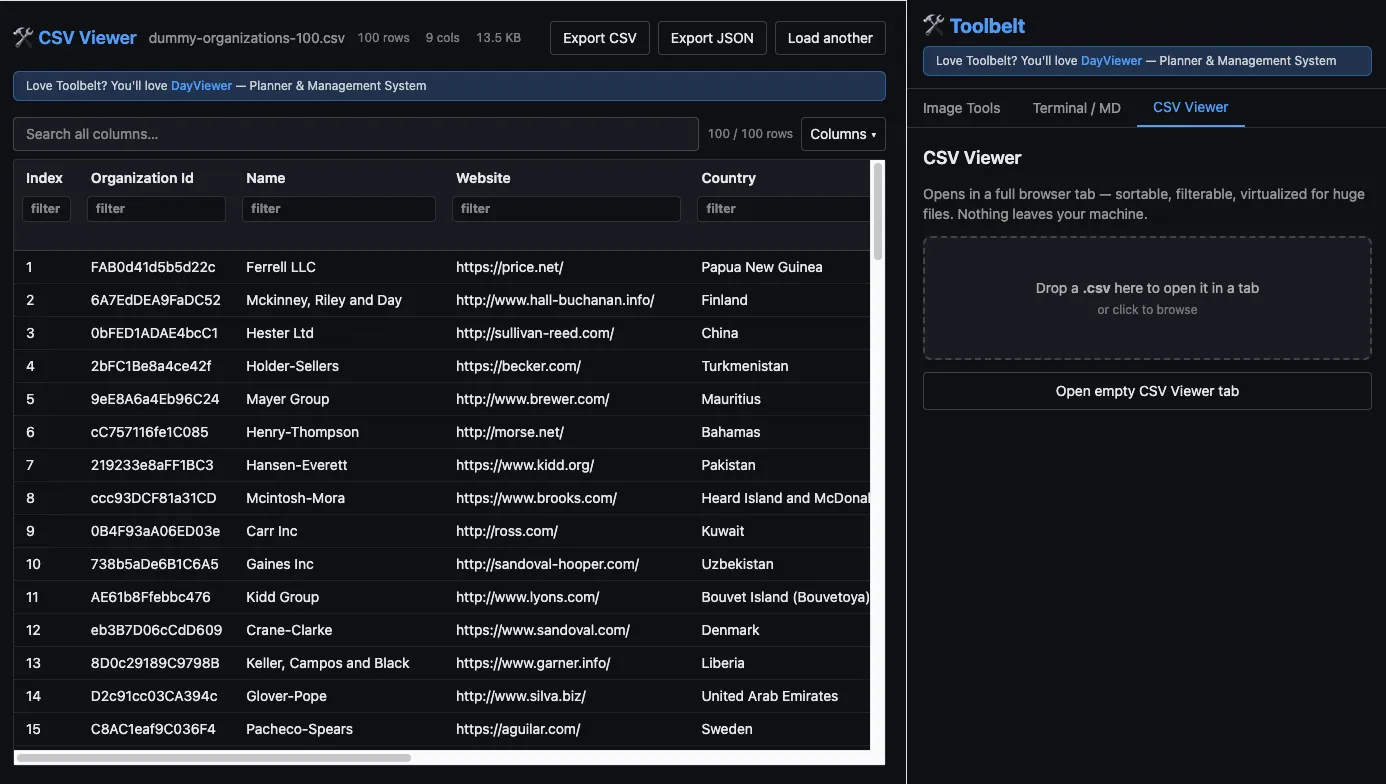The width and height of the screenshot is (1386, 784).
Task: Select the Mayer Group cell
Action: pos(287,399)
